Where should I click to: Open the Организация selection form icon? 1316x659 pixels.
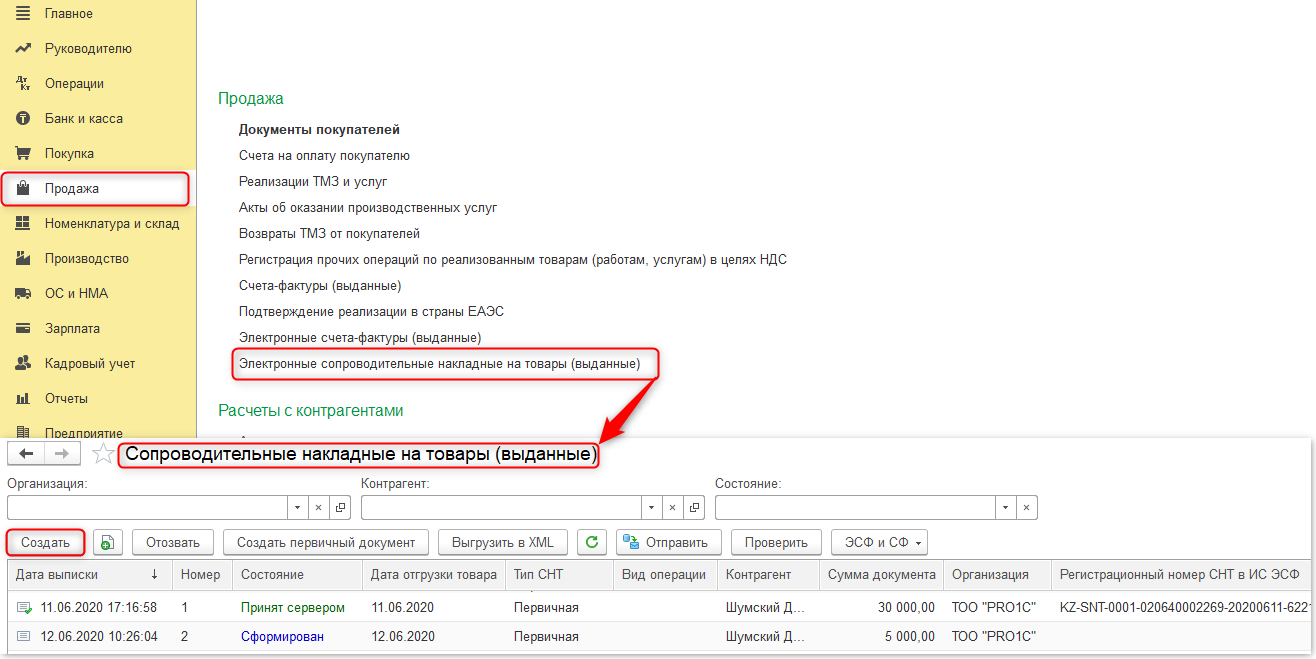[340, 507]
